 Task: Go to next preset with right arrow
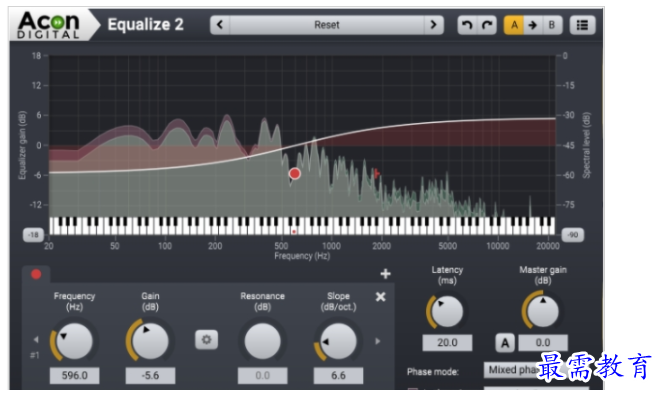[434, 25]
